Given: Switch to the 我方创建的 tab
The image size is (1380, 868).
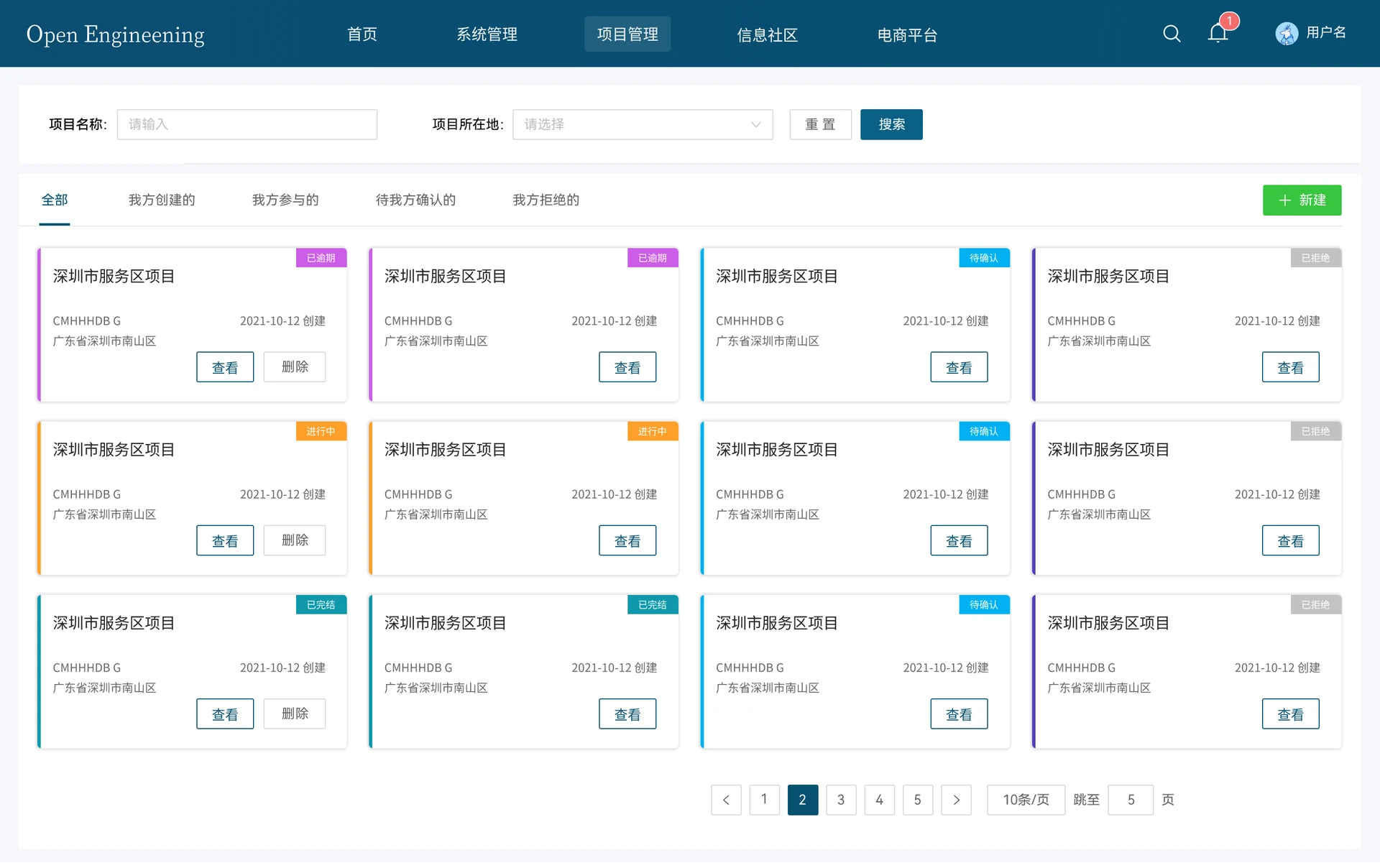Looking at the screenshot, I should click(162, 200).
